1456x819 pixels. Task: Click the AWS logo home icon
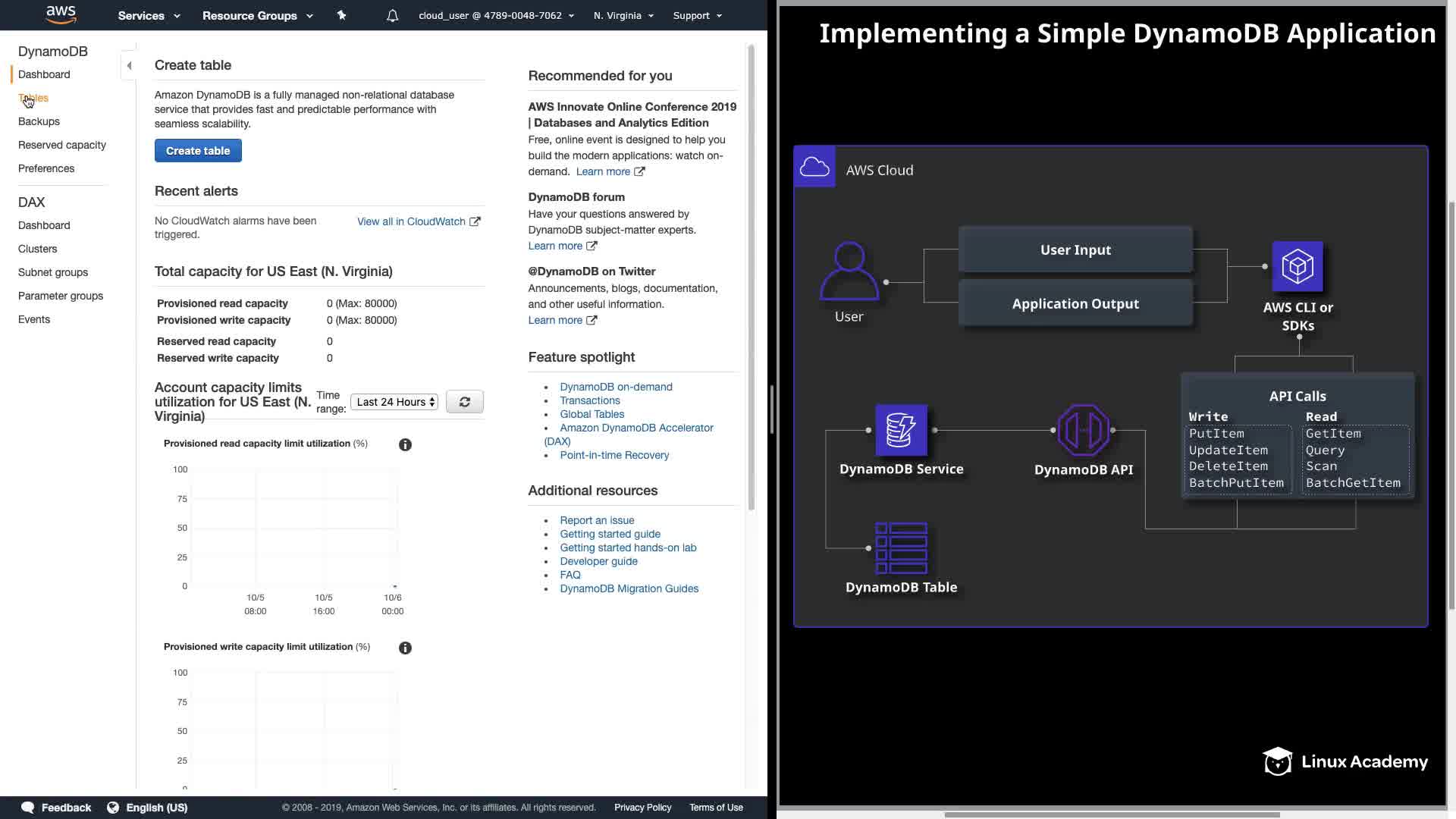tap(61, 14)
